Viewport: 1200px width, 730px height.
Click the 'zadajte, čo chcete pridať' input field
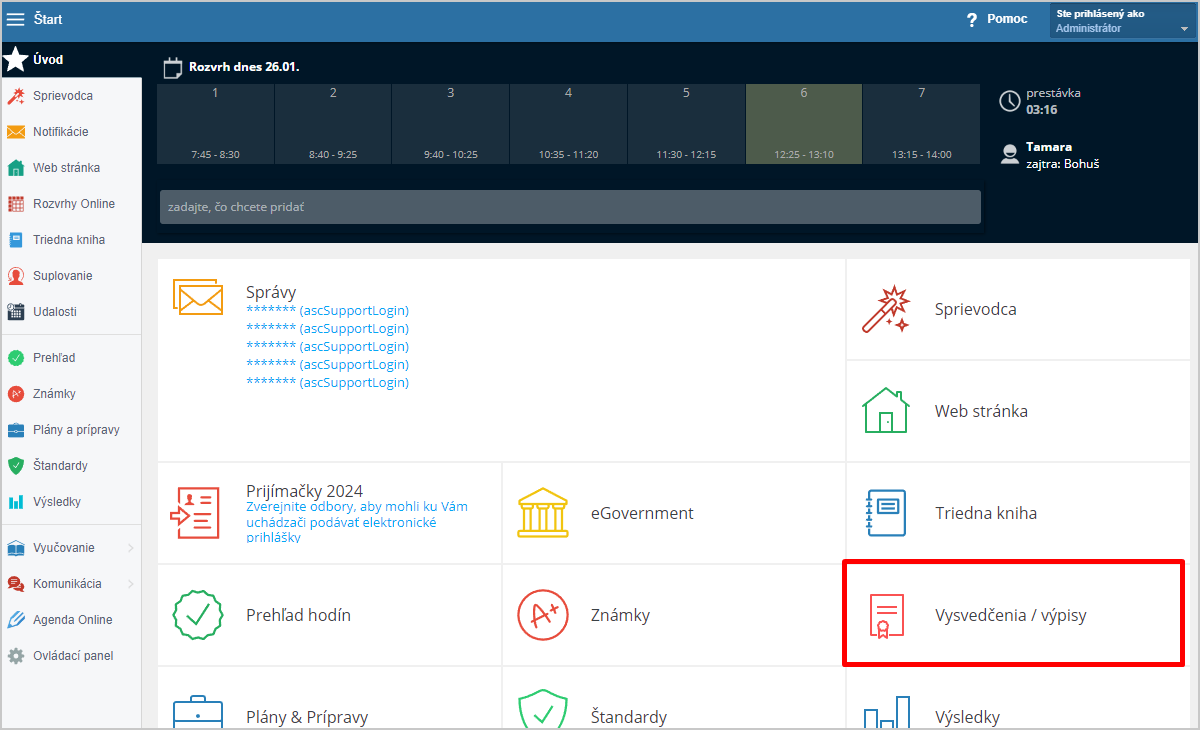click(x=570, y=207)
